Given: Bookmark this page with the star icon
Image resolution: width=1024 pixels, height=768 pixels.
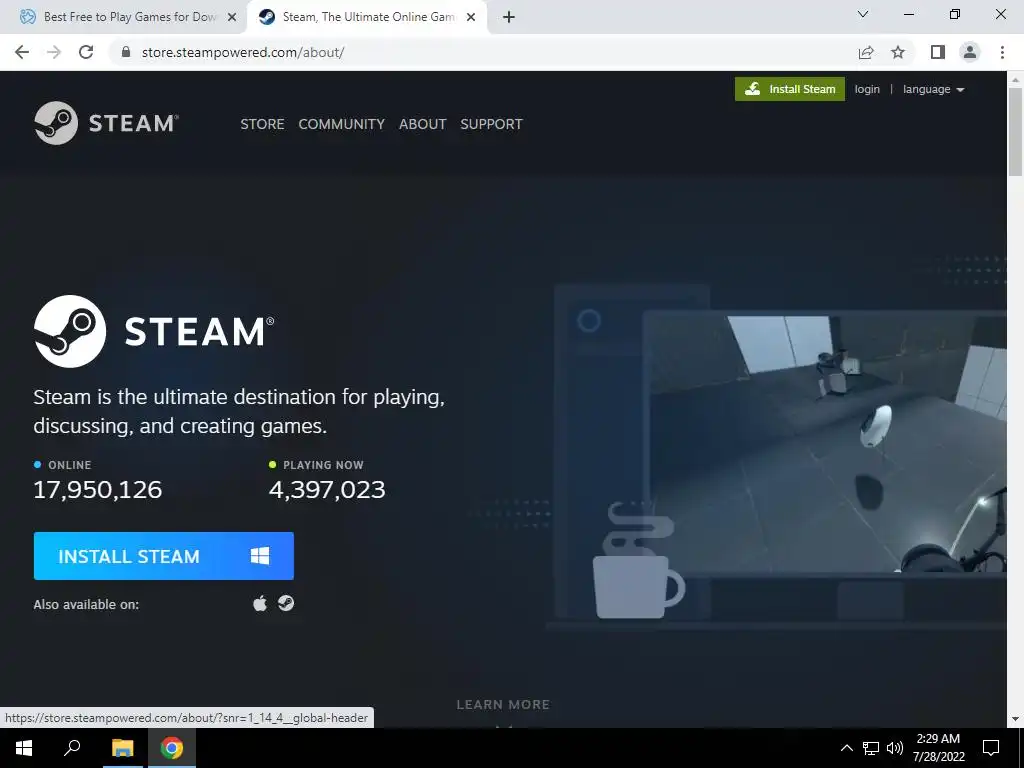Looking at the screenshot, I should [x=898, y=52].
